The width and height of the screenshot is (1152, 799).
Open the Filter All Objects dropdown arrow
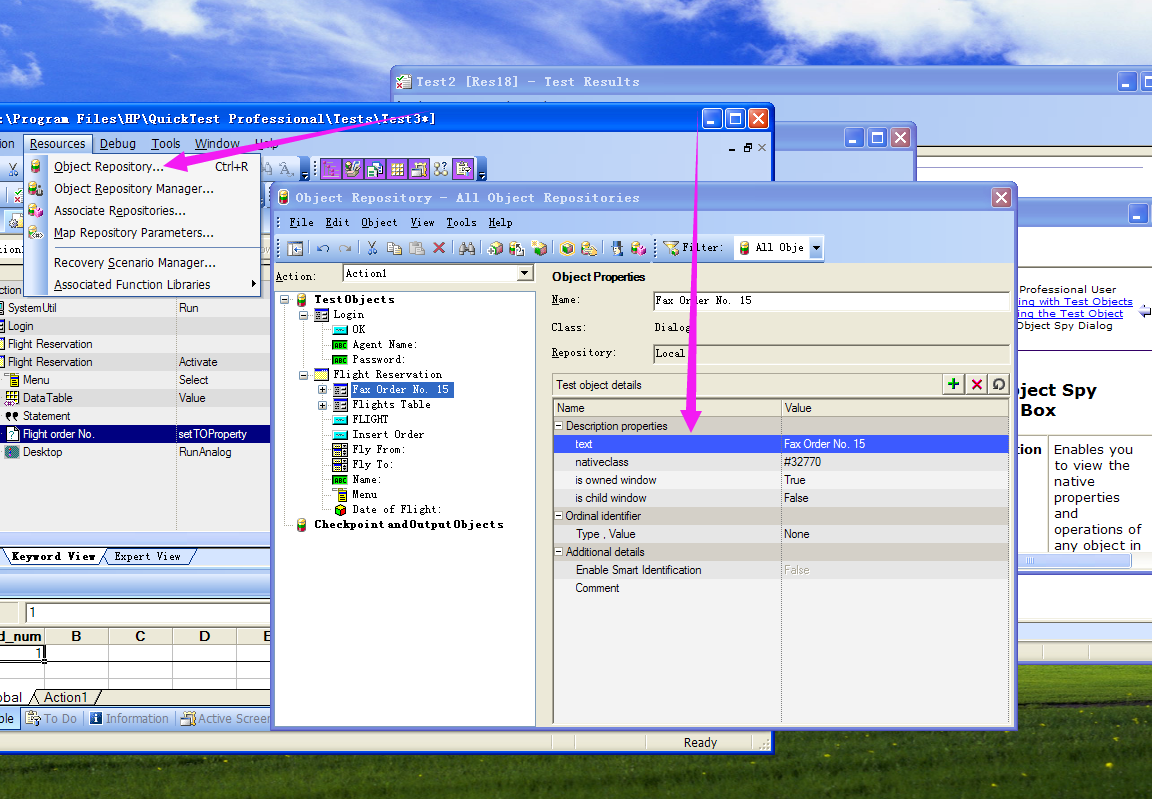tap(816, 248)
